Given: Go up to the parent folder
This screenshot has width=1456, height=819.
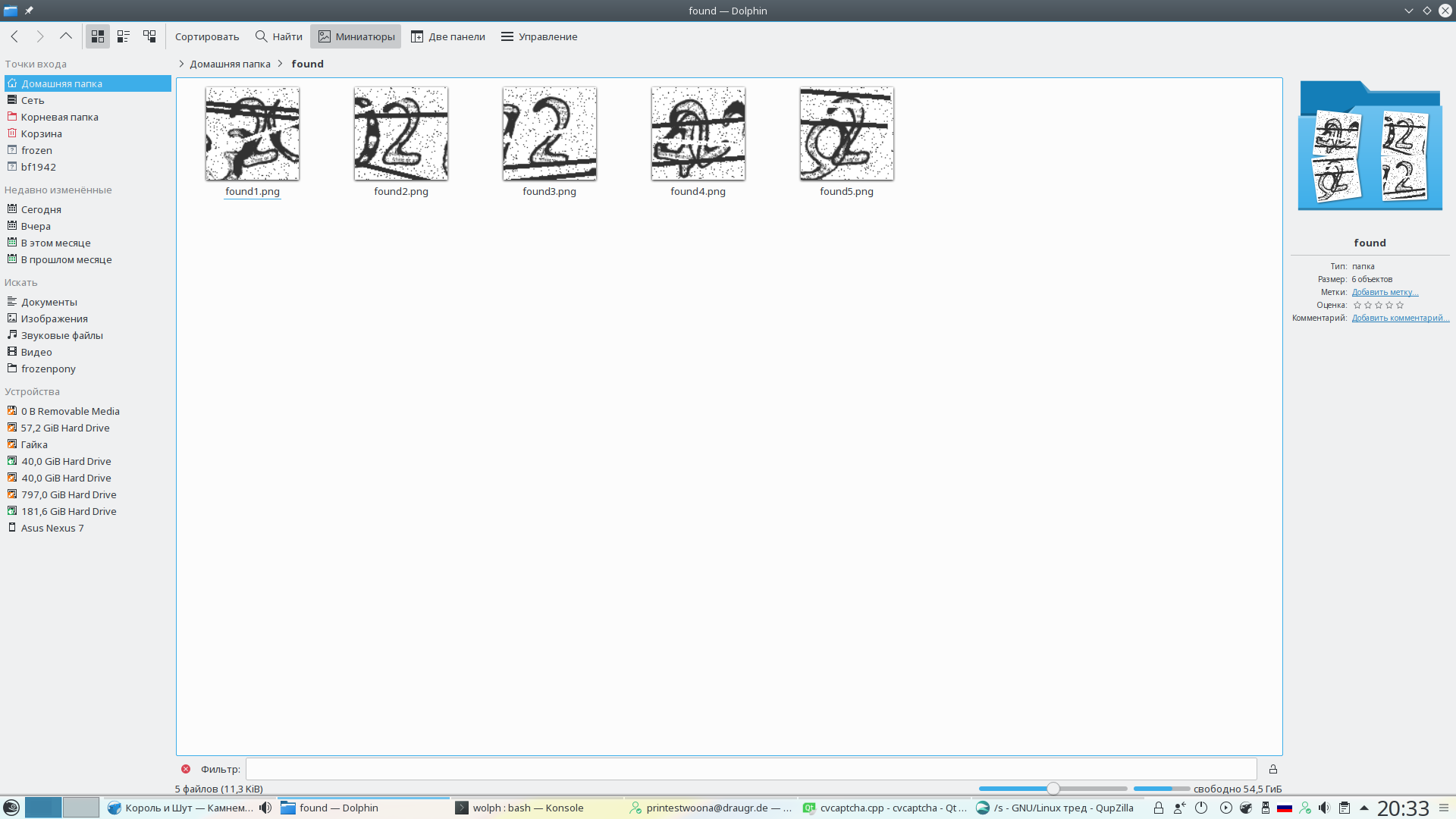Looking at the screenshot, I should pyautogui.click(x=66, y=36).
